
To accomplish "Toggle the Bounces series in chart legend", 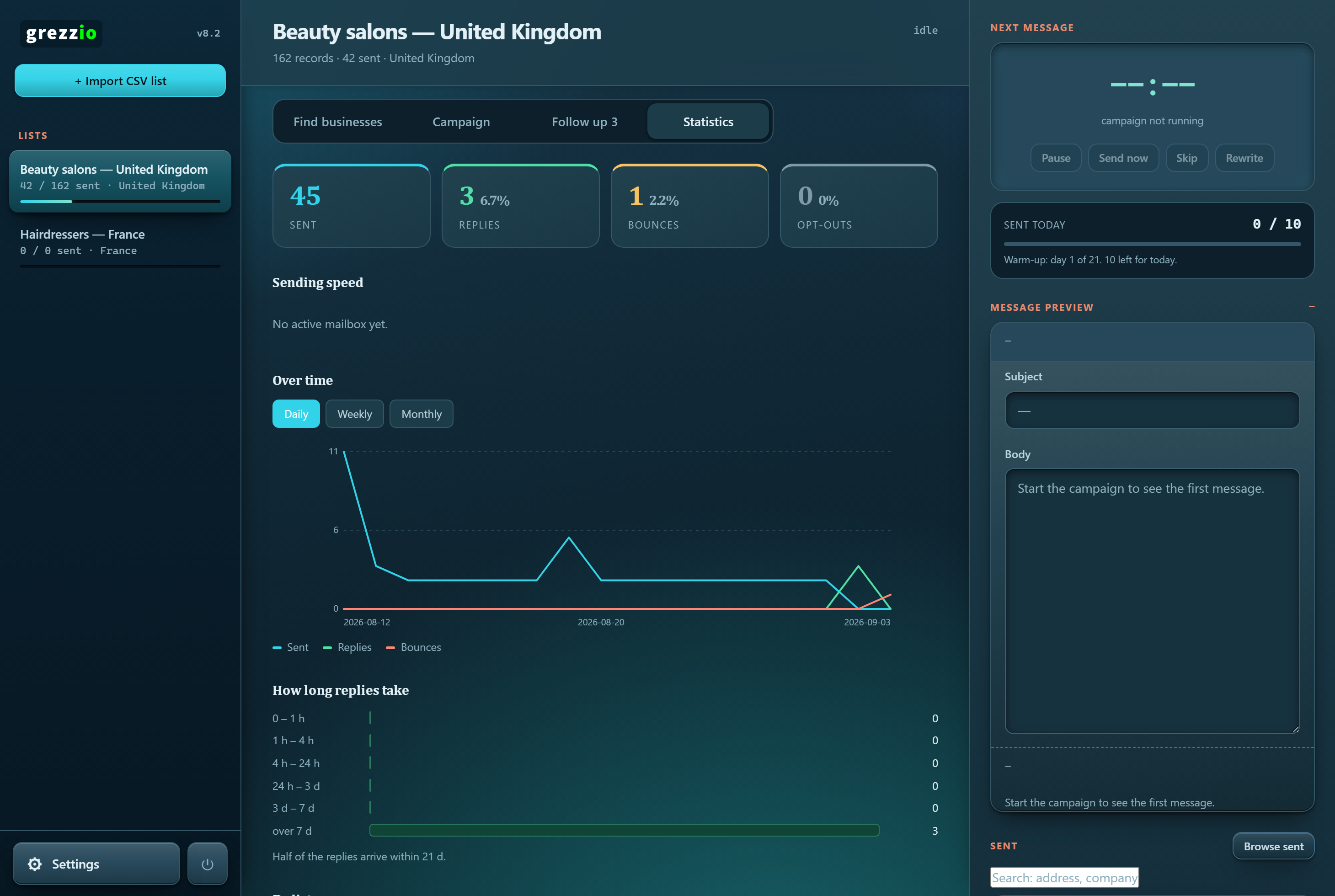I will pyautogui.click(x=413, y=647).
